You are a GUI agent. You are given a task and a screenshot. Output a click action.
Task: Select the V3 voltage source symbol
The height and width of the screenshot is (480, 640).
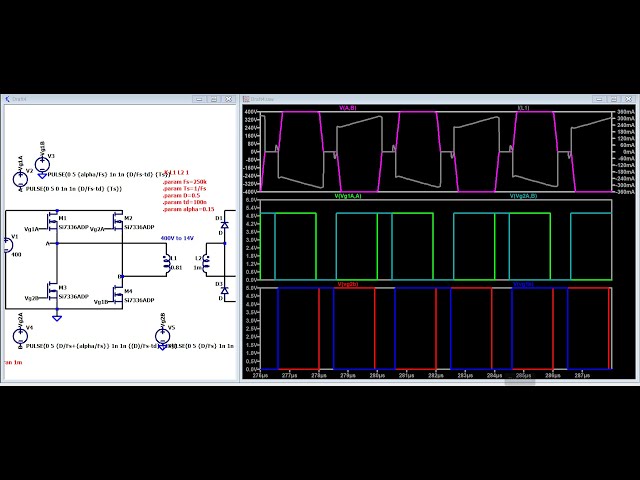click(42, 165)
